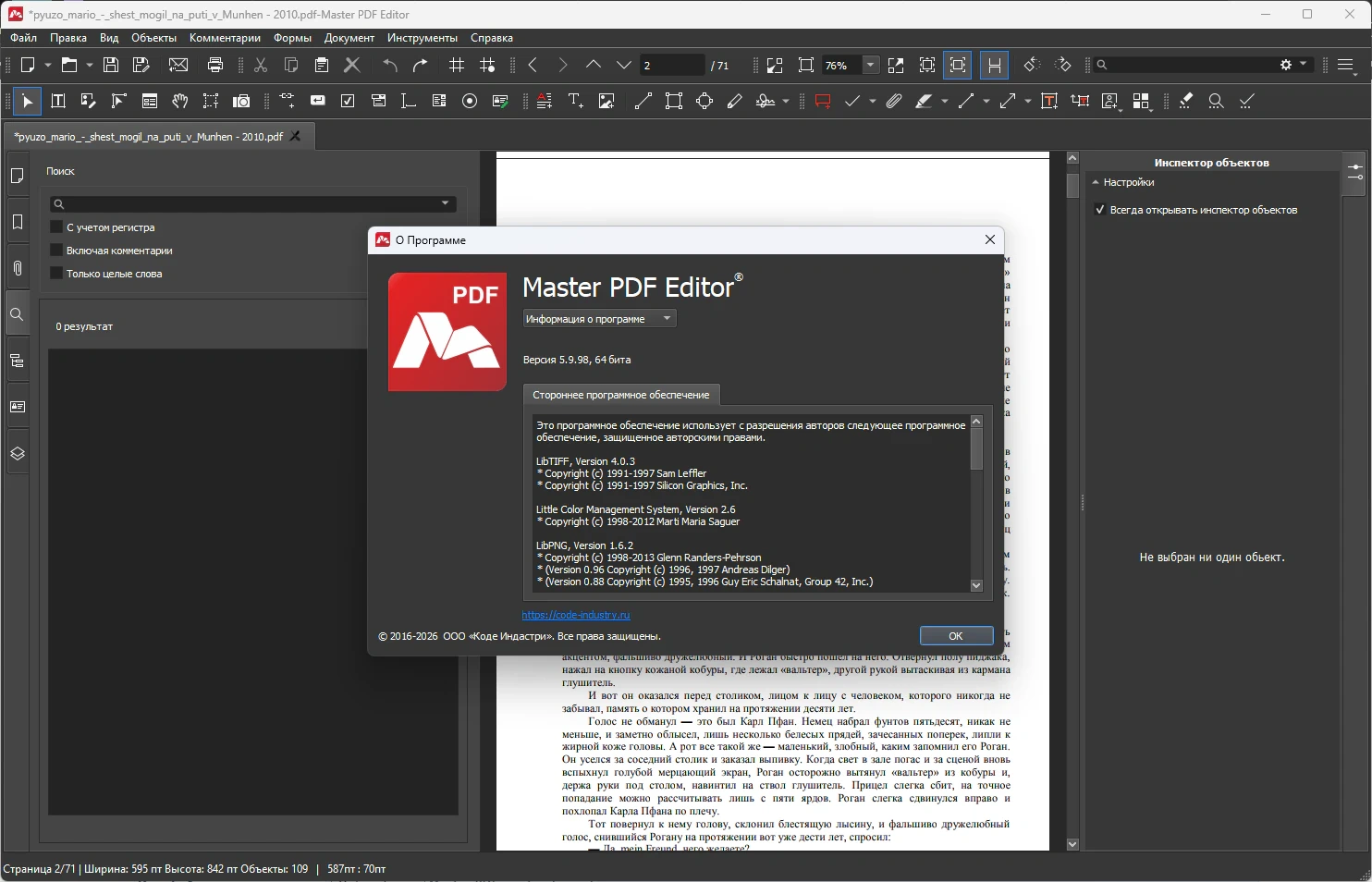Viewport: 1372px width, 882px height.
Task: Open the 'Документ' menu
Action: pyautogui.click(x=349, y=38)
